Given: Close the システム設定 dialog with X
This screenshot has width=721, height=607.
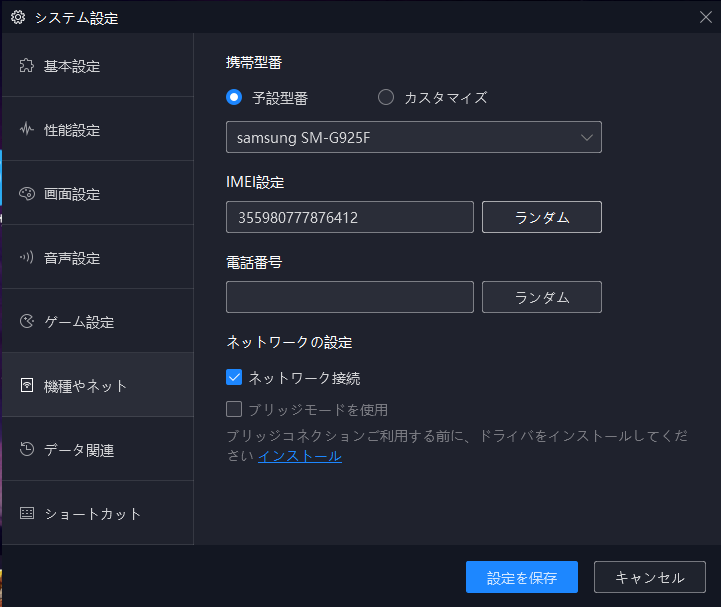Looking at the screenshot, I should point(705,17).
